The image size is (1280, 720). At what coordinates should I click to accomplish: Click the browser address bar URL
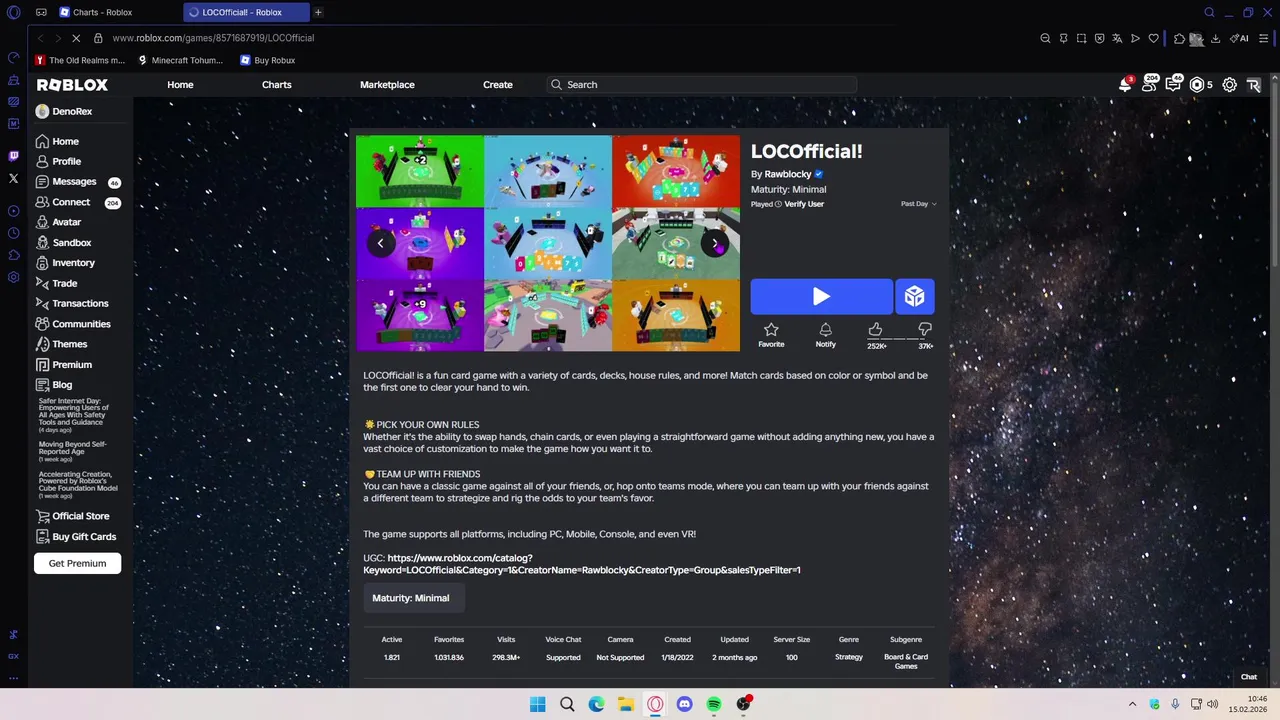(213, 38)
